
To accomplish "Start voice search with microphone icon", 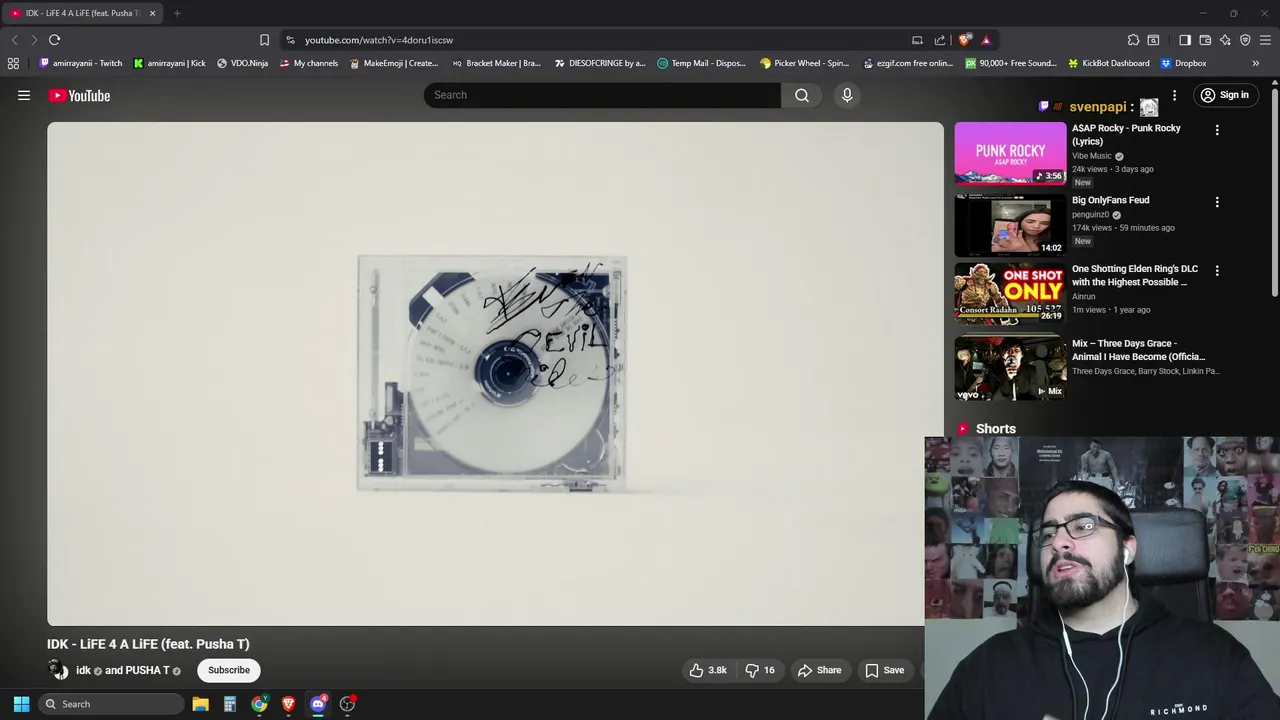I will [847, 95].
